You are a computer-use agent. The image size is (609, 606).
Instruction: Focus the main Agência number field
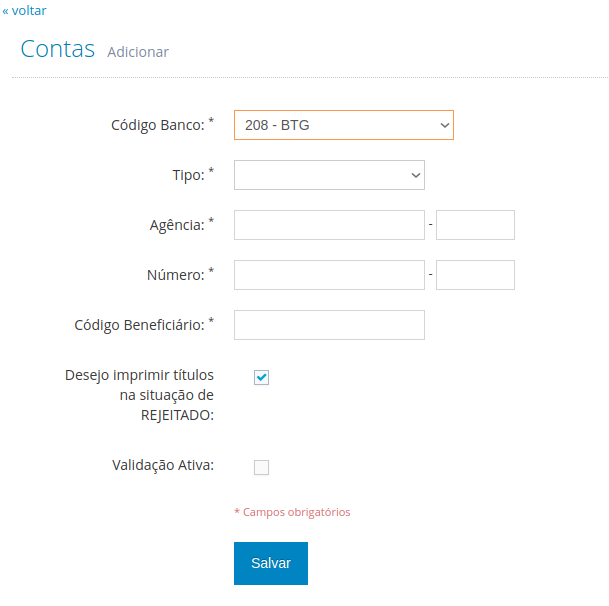pyautogui.click(x=329, y=225)
